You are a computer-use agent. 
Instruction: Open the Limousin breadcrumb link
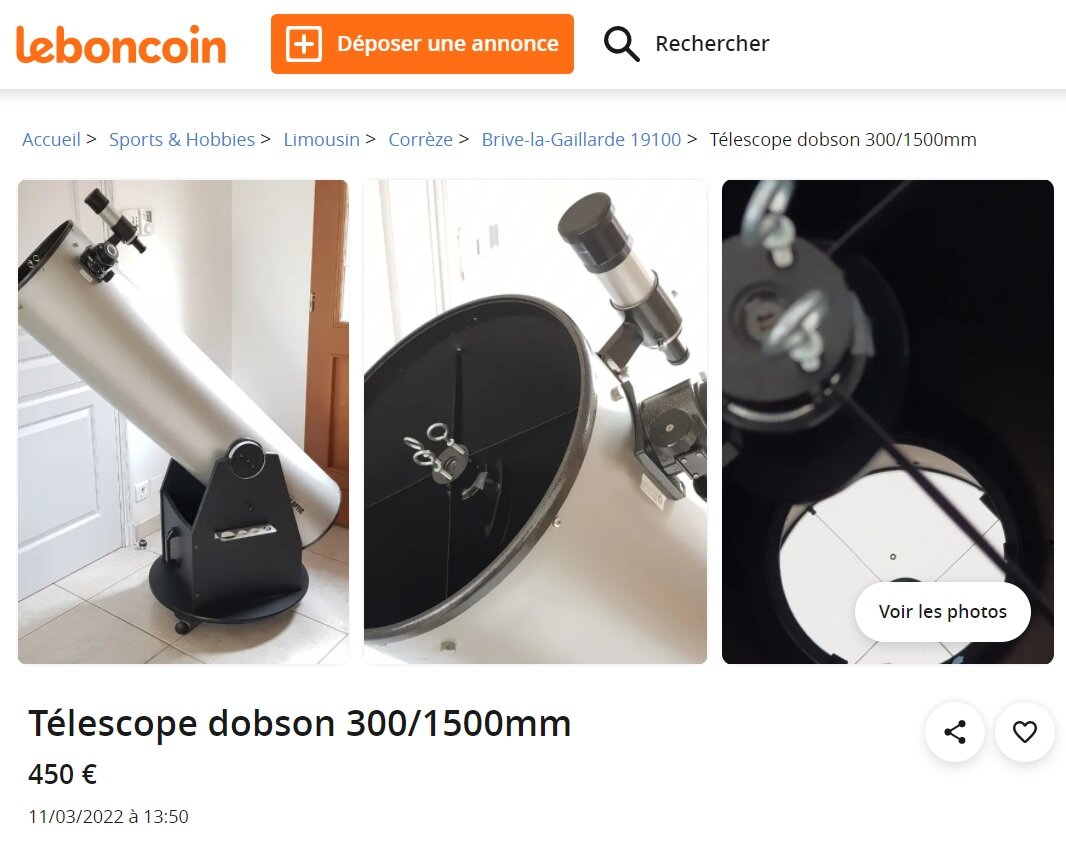pyautogui.click(x=321, y=139)
